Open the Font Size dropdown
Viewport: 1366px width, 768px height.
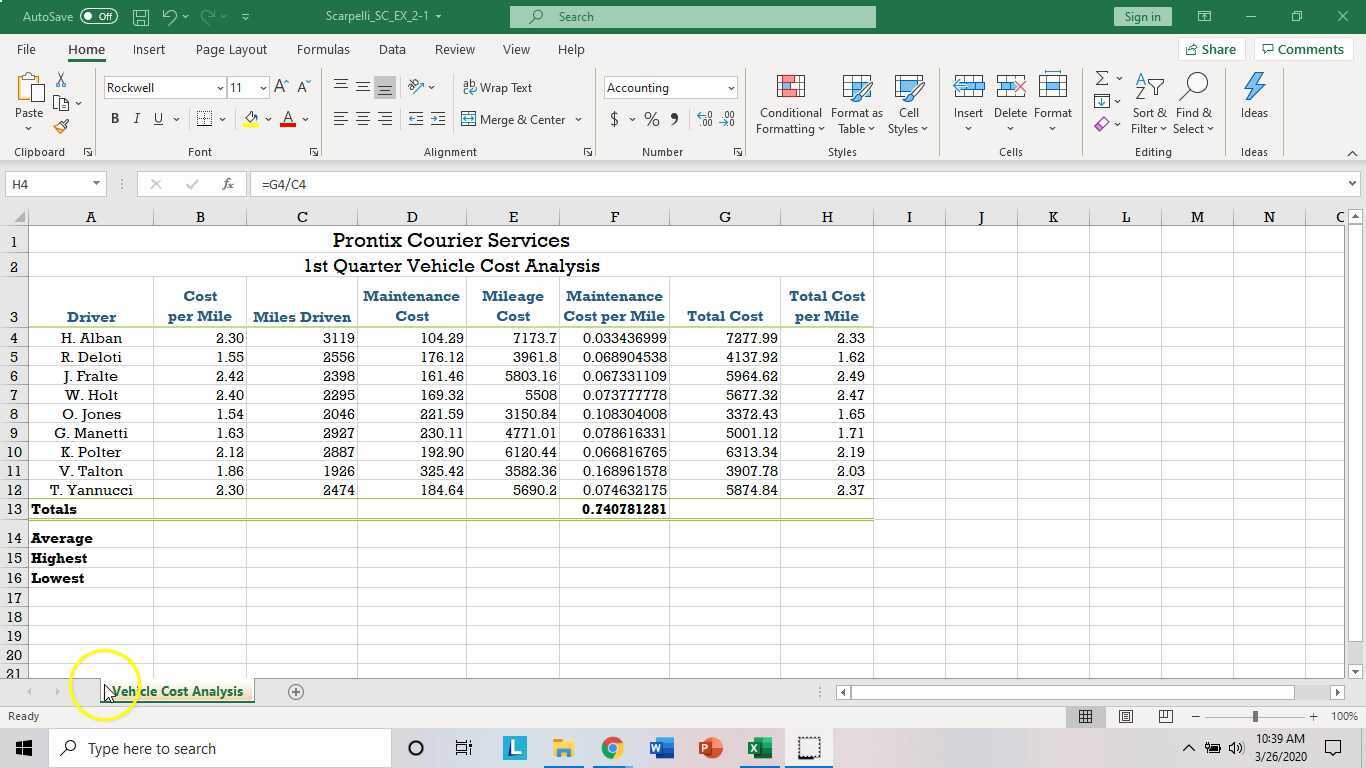(262, 88)
